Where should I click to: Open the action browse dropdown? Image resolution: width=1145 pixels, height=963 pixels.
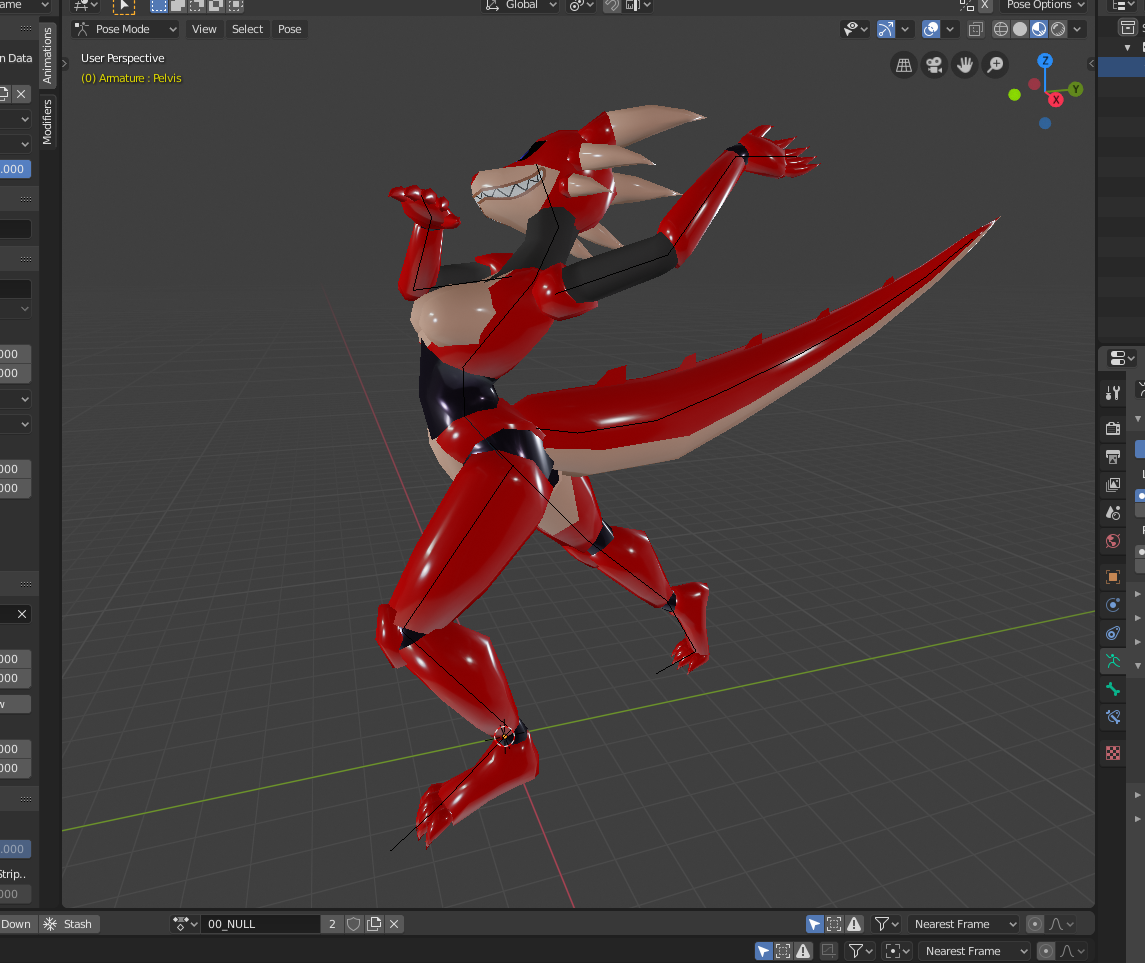[x=185, y=924]
